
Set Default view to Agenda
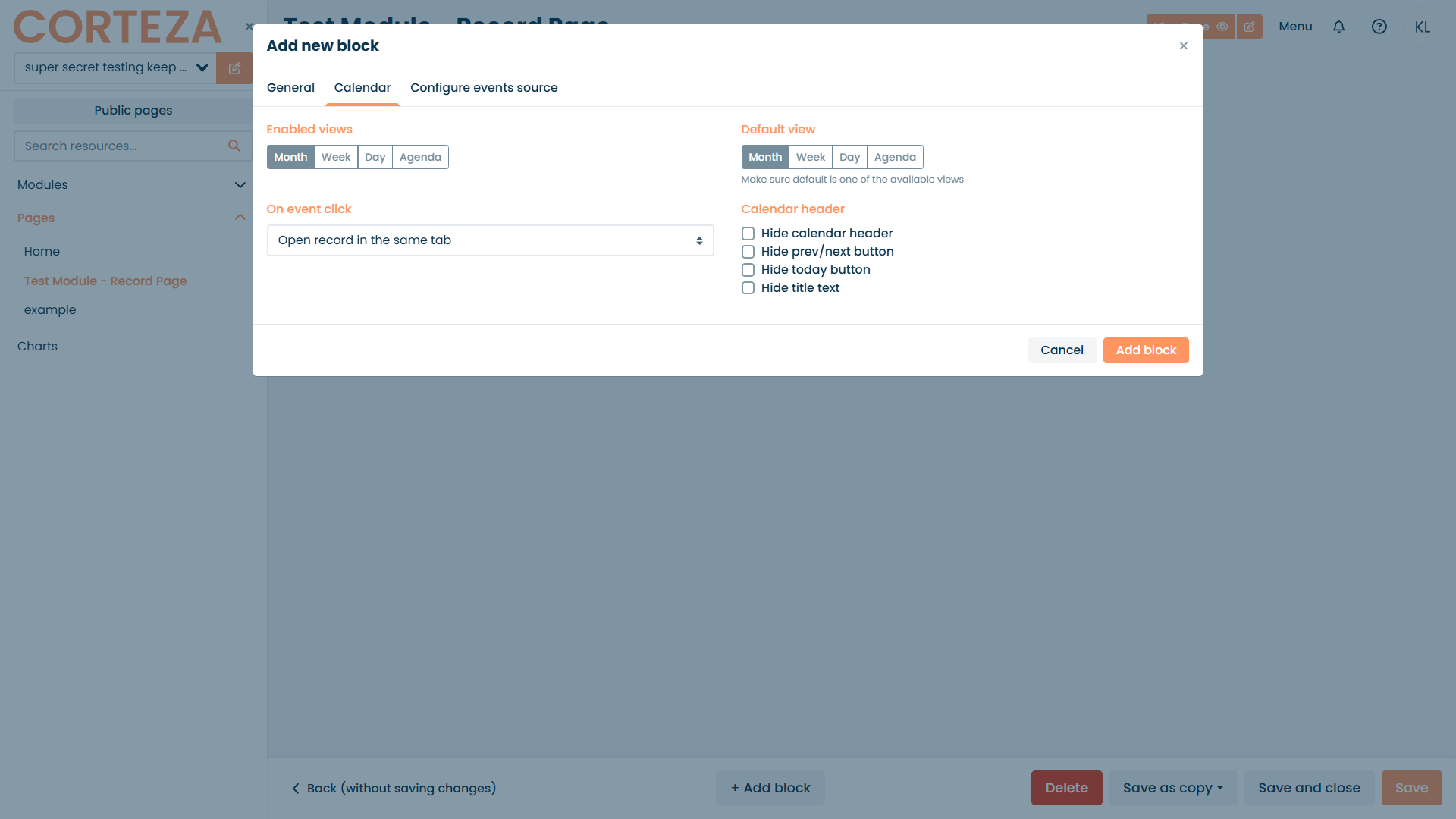(x=895, y=157)
